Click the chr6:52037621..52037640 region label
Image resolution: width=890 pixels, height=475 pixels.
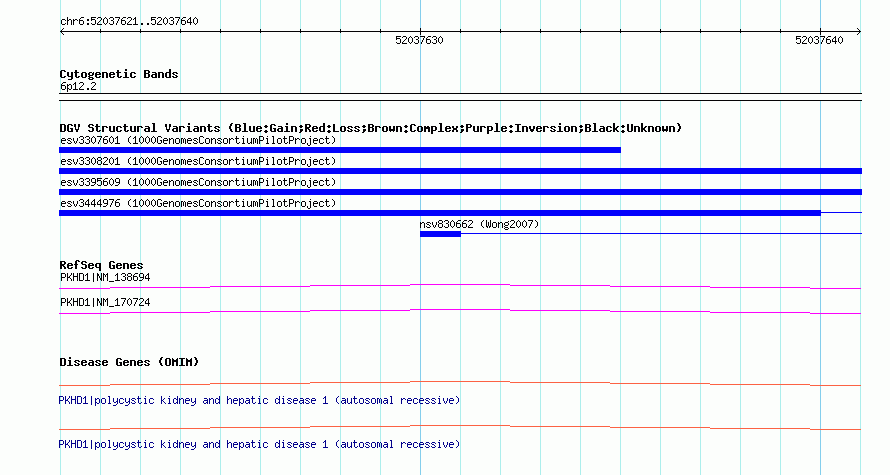pos(129,22)
